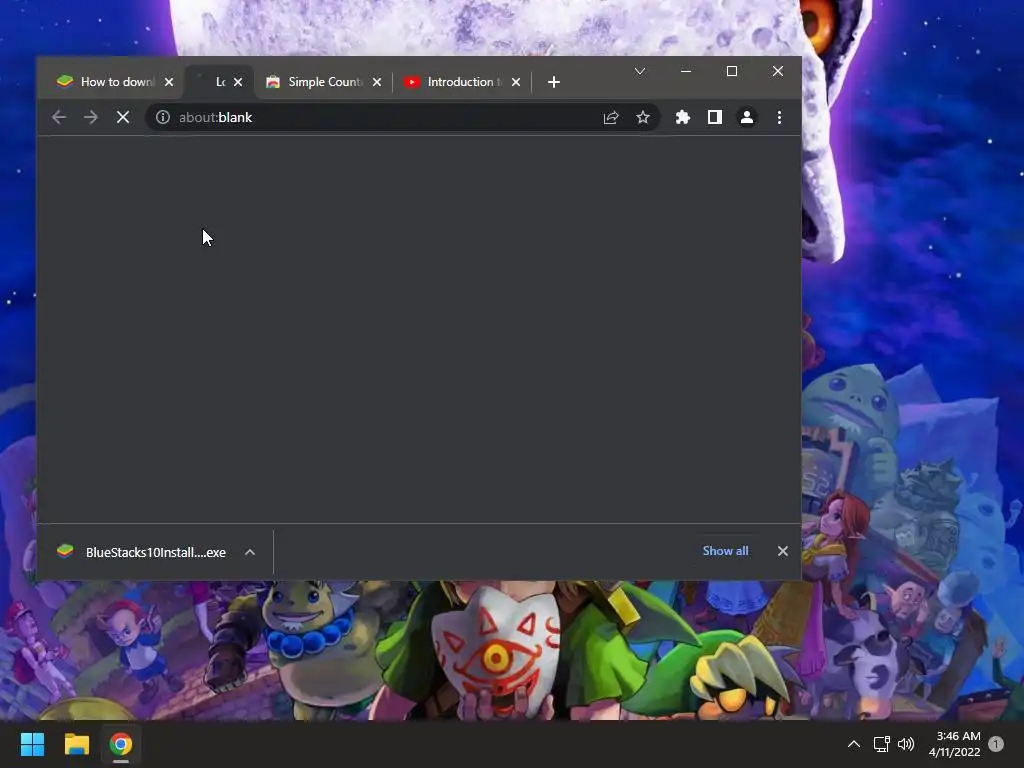This screenshot has height=768, width=1024.
Task: Close the active 'Lc' tab
Action: 238,82
